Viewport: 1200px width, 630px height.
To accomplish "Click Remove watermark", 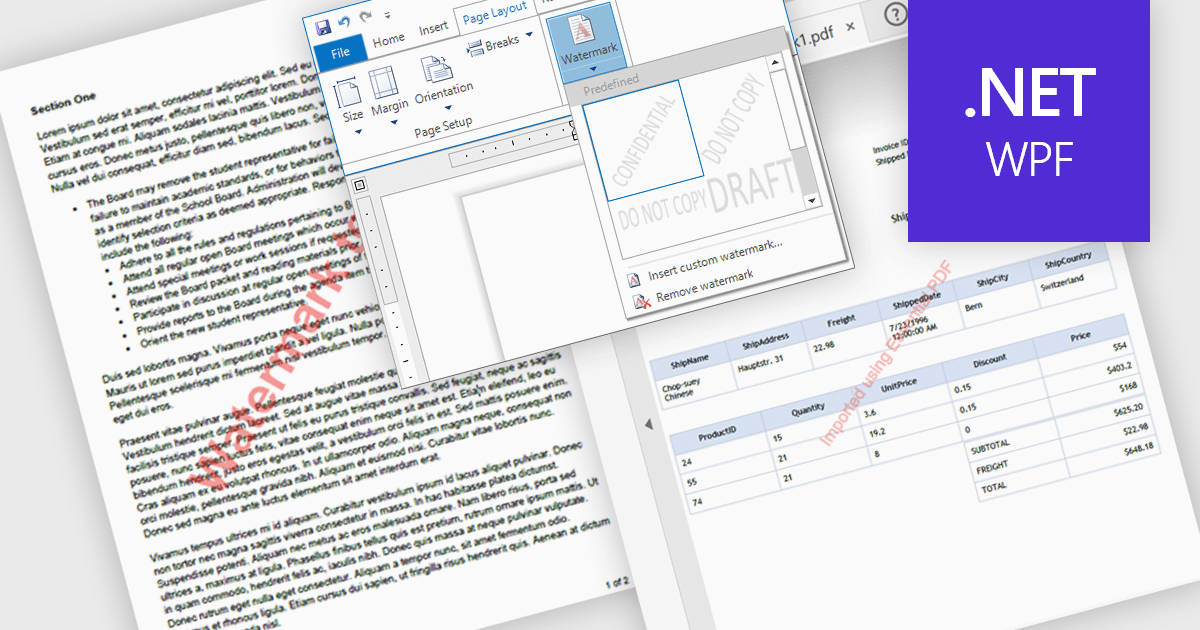I will click(x=703, y=287).
